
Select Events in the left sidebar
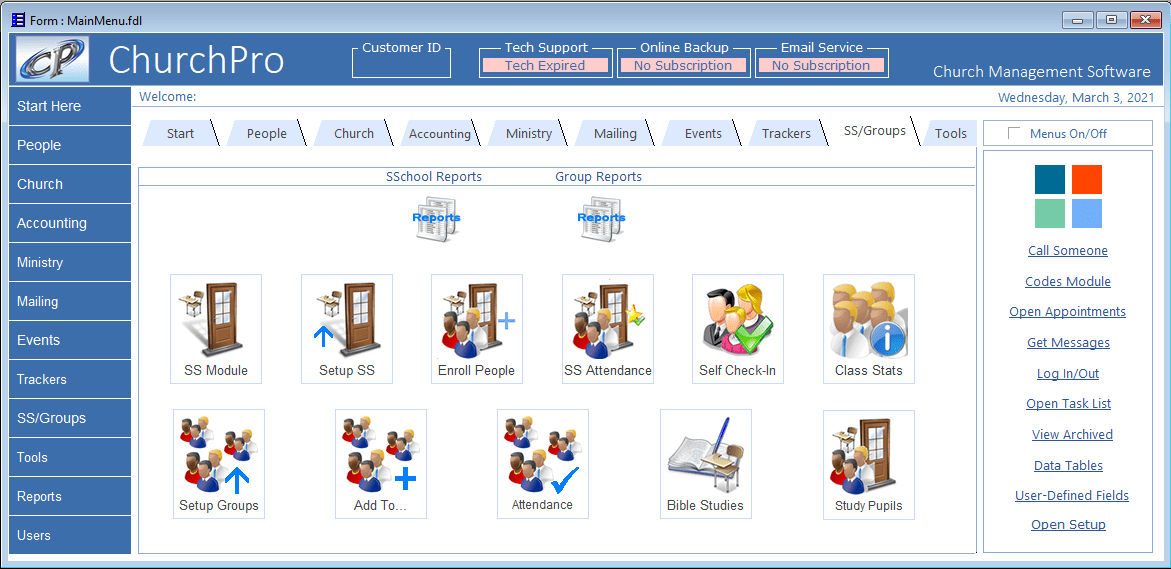[70, 340]
